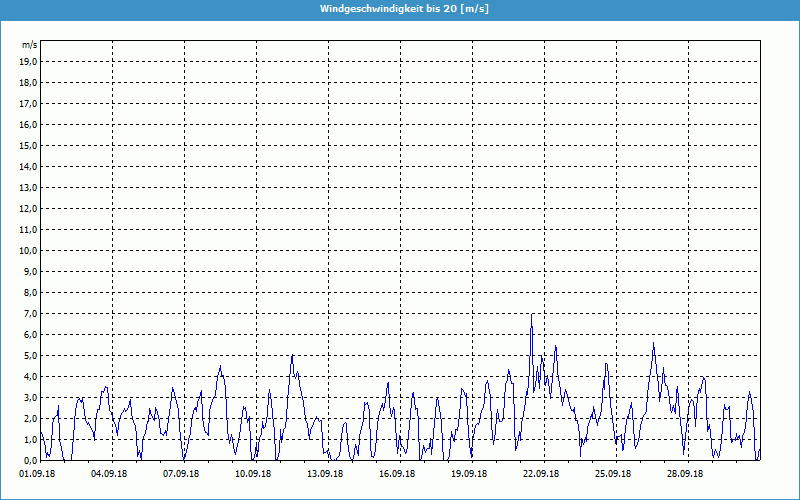Click the 7,0 y-axis label
The image size is (800, 500).
coord(28,313)
